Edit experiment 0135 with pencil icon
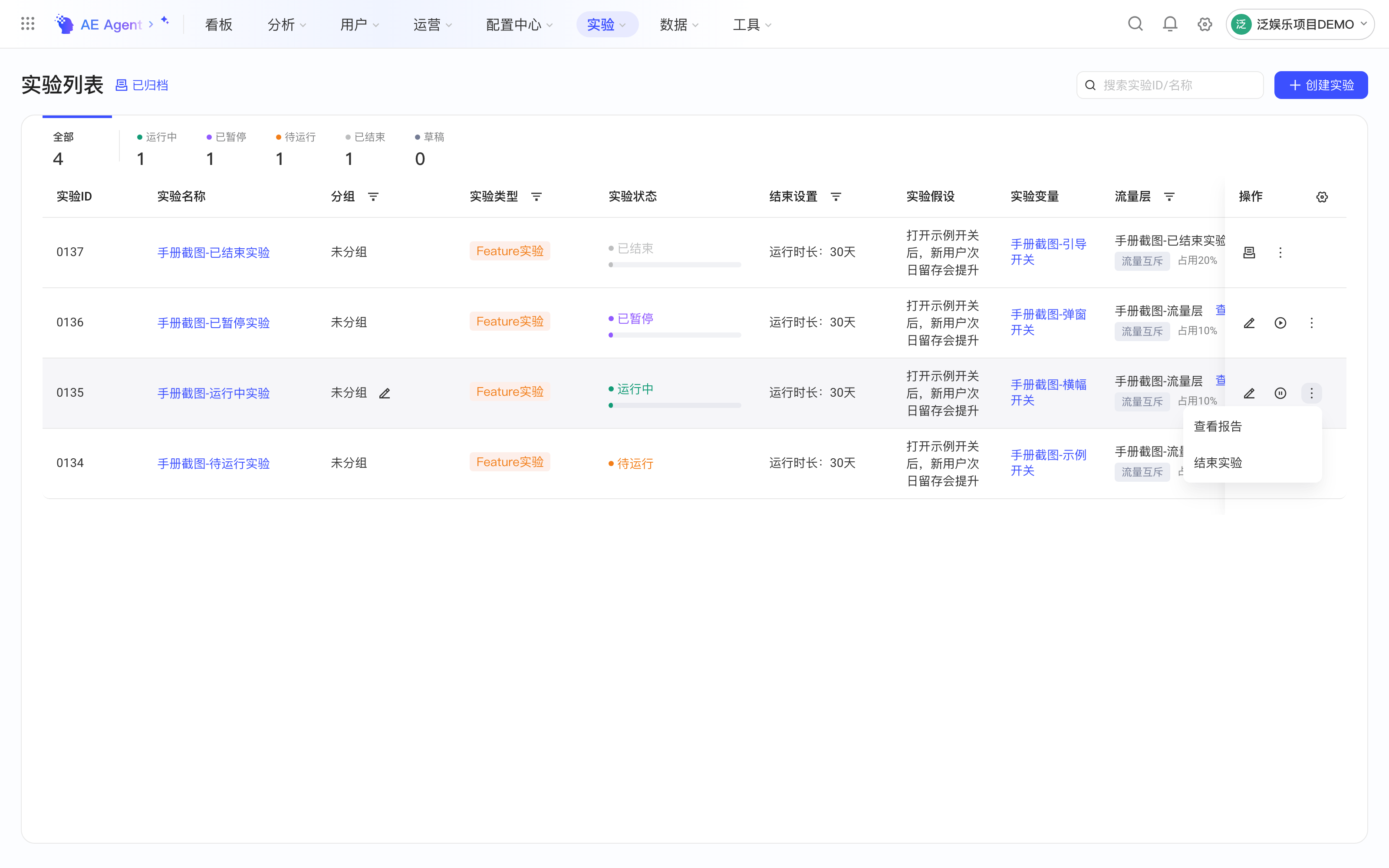 pyautogui.click(x=1249, y=393)
